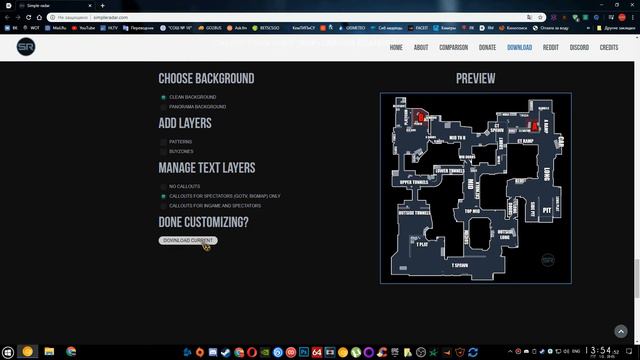
Task: Go to the browser home page icon
Action: click(x=39, y=18)
